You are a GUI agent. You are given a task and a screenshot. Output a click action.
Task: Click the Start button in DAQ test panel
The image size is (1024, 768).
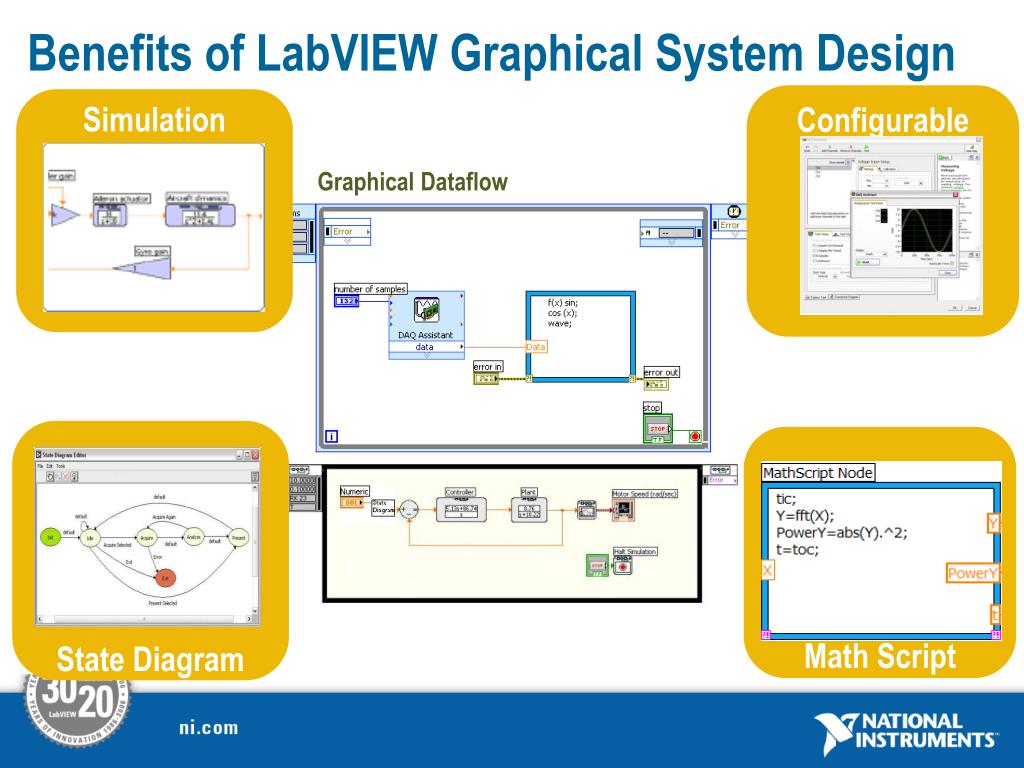coord(868,262)
